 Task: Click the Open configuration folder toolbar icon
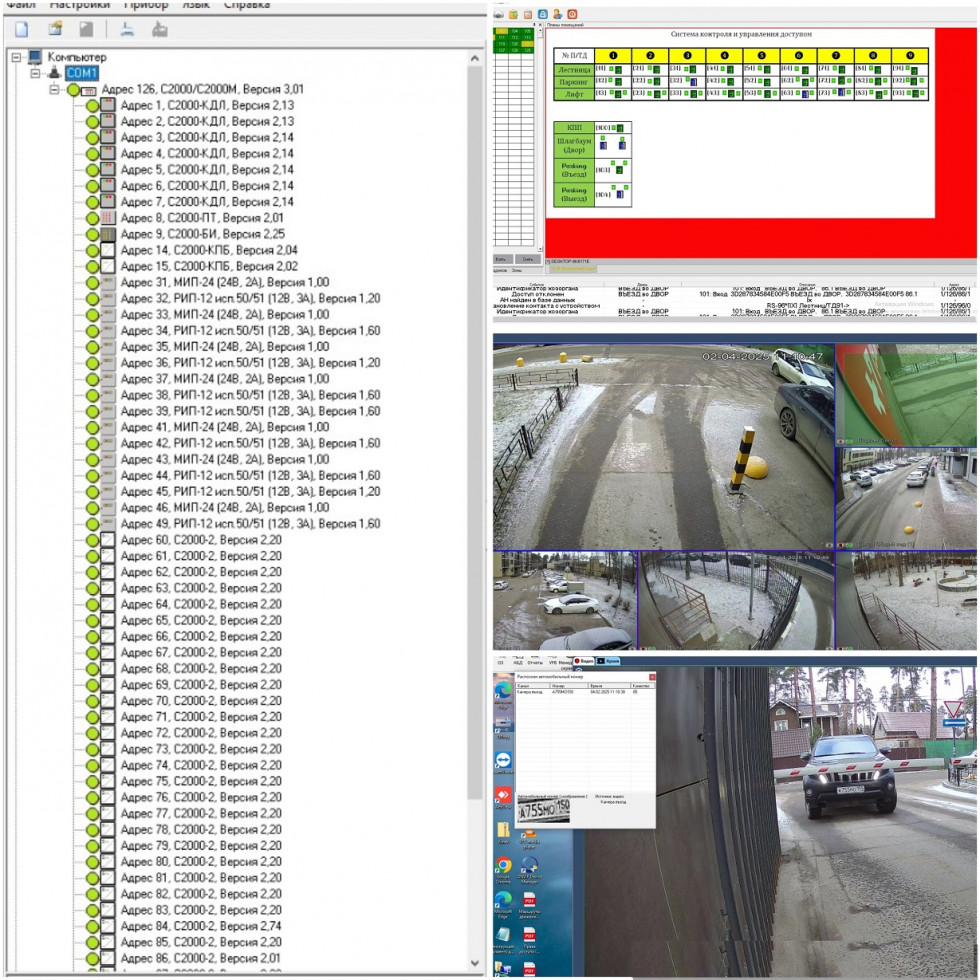point(55,29)
